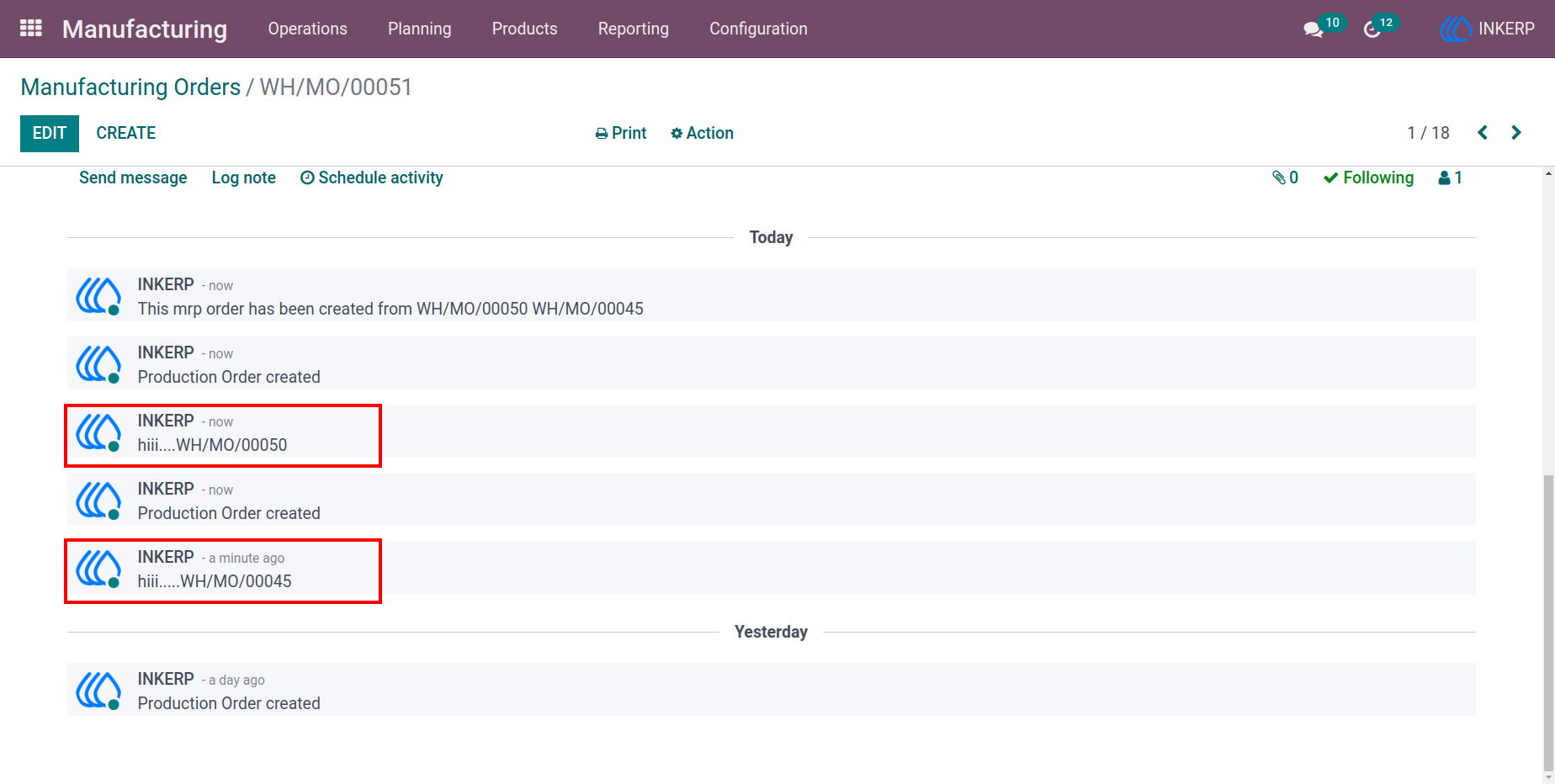Toggle the Following status
Screen dimensions: 1555x784
(x=1368, y=177)
